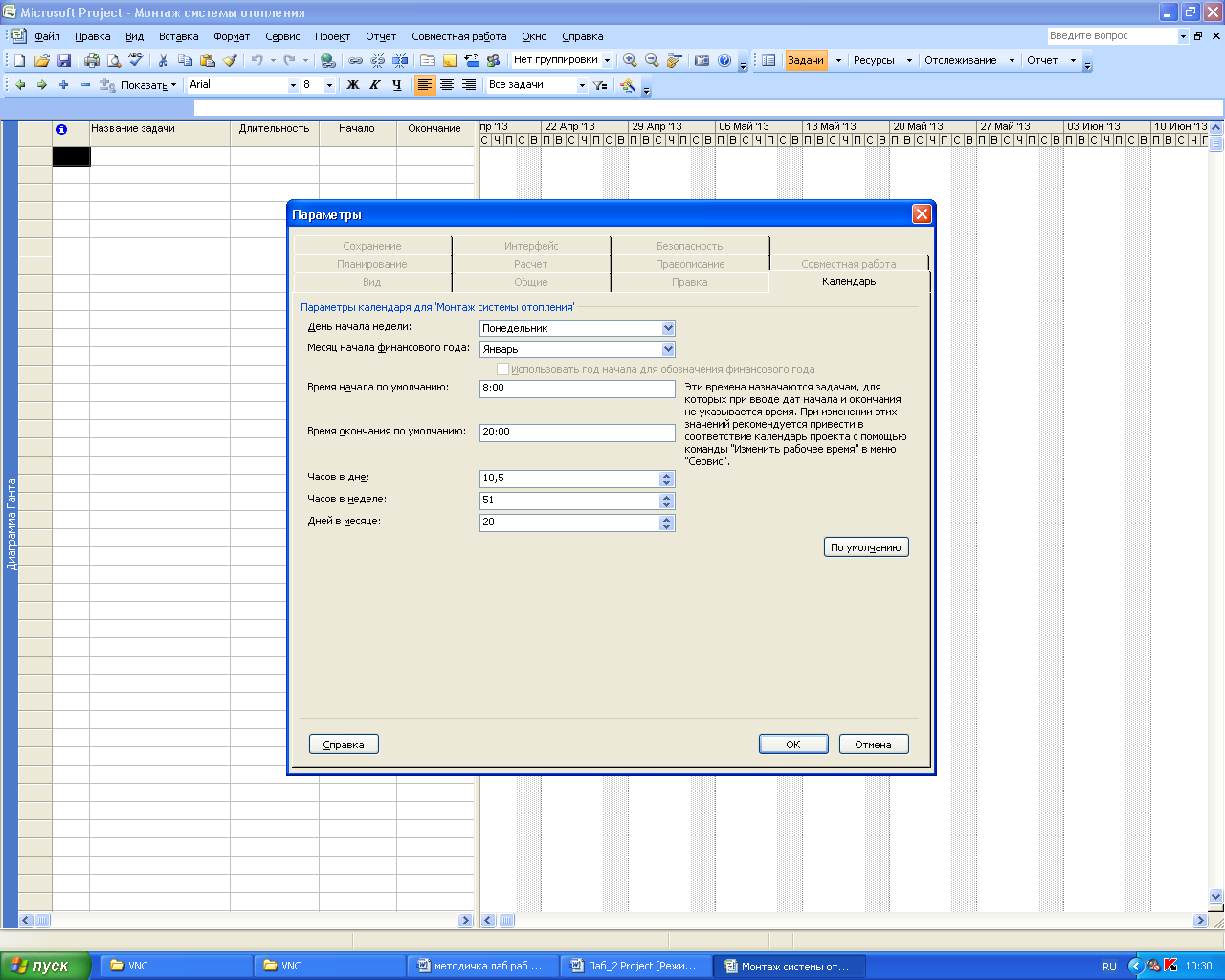This screenshot has height=980, width=1225.
Task: Open the Task Information icon
Action: (427, 60)
